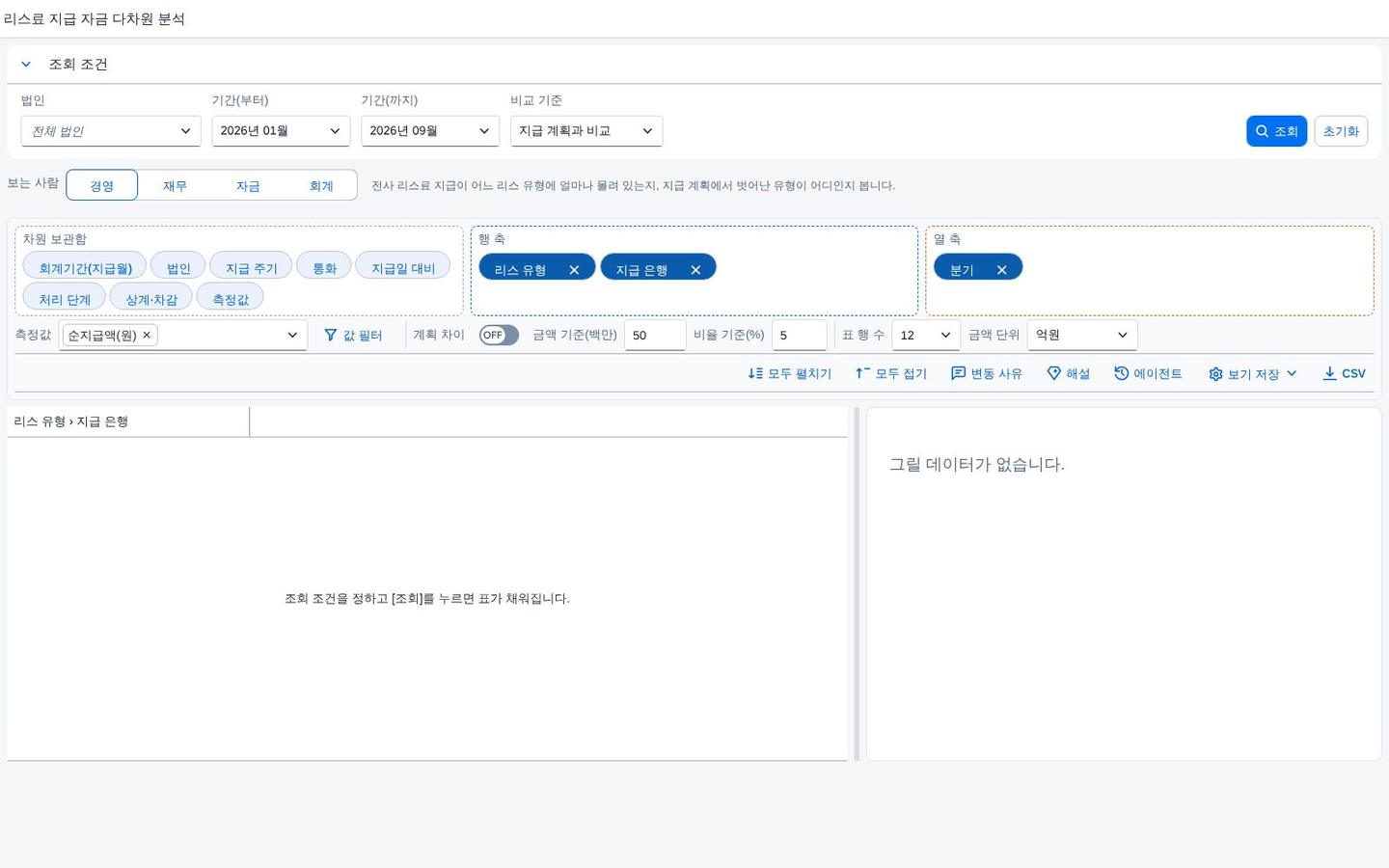Expand the 측정값 multi-select arrow
The image size is (1389, 868).
tap(292, 335)
